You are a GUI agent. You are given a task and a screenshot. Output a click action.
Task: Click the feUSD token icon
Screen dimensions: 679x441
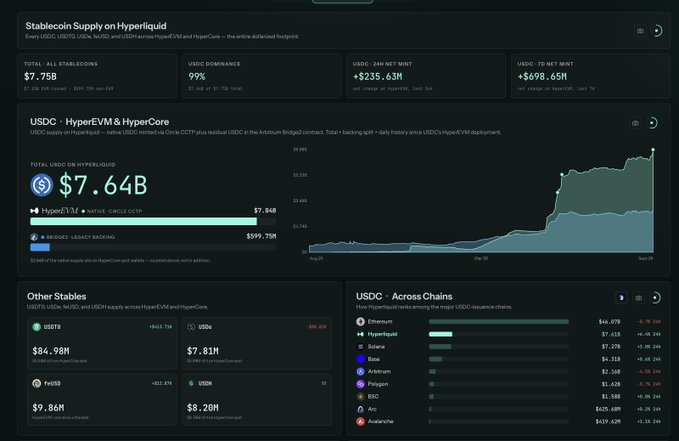pos(36,383)
